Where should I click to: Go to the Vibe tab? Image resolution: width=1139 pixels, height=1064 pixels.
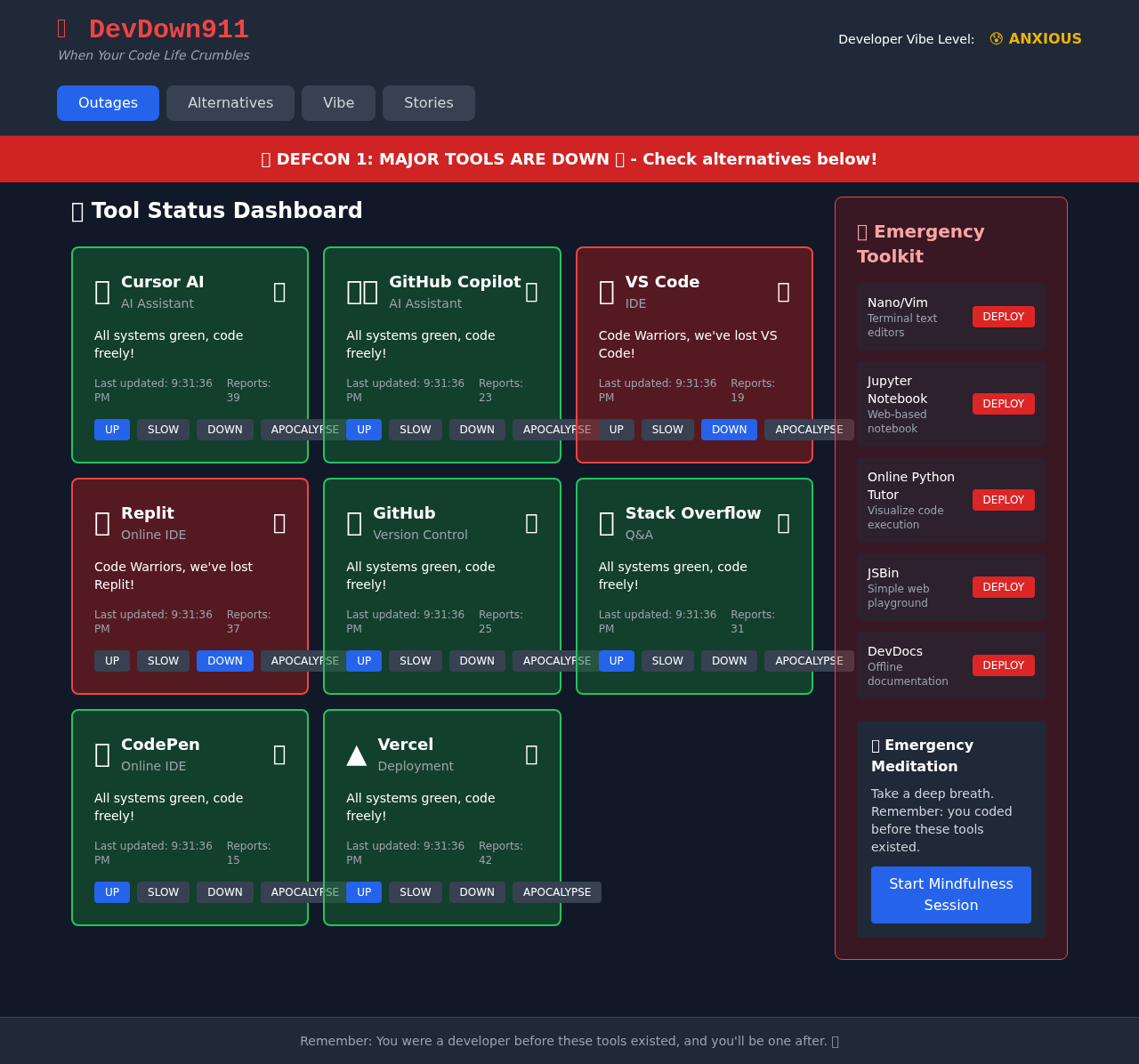tap(338, 103)
